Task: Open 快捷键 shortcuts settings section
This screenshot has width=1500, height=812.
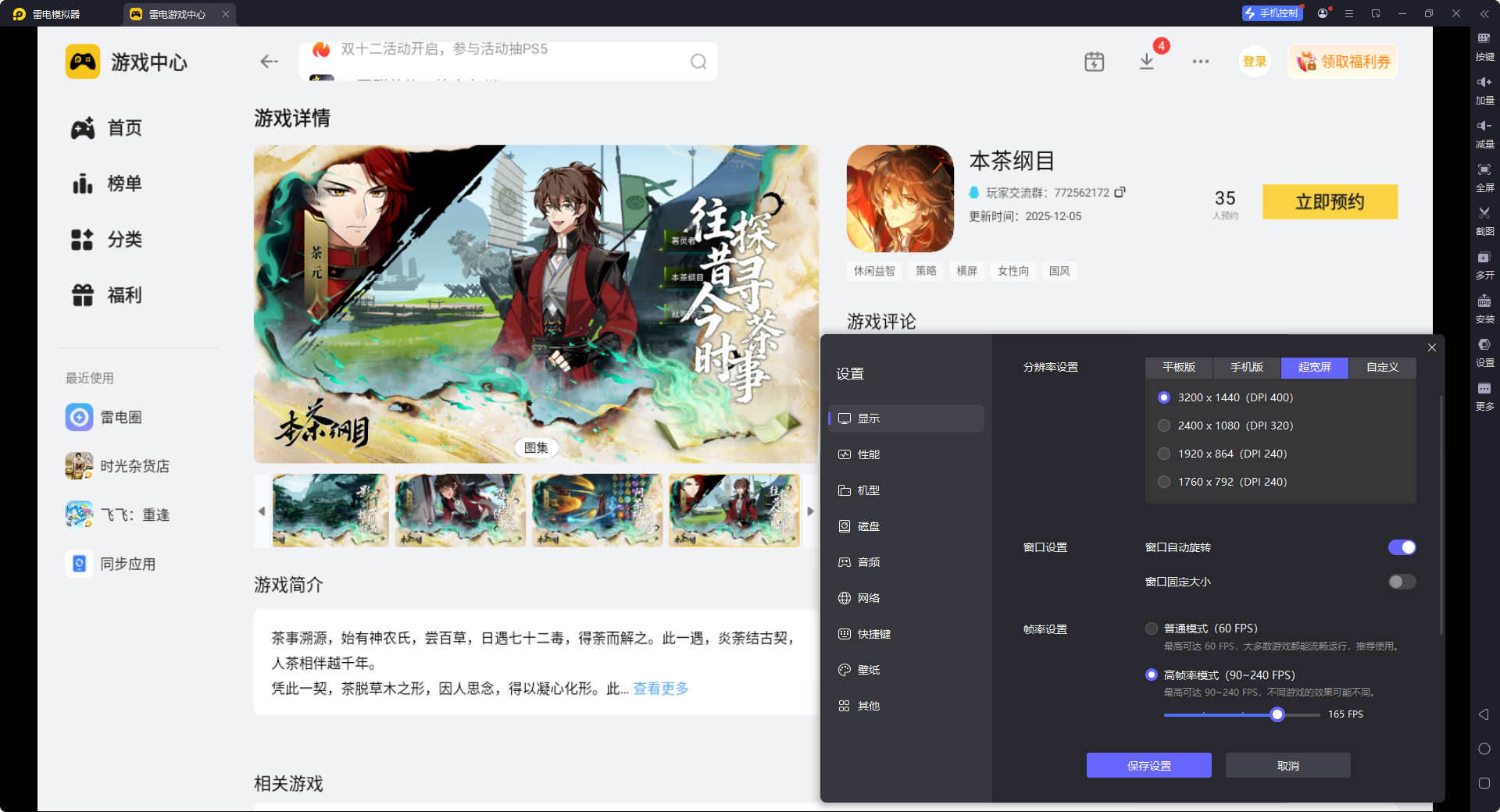Action: coord(906,634)
